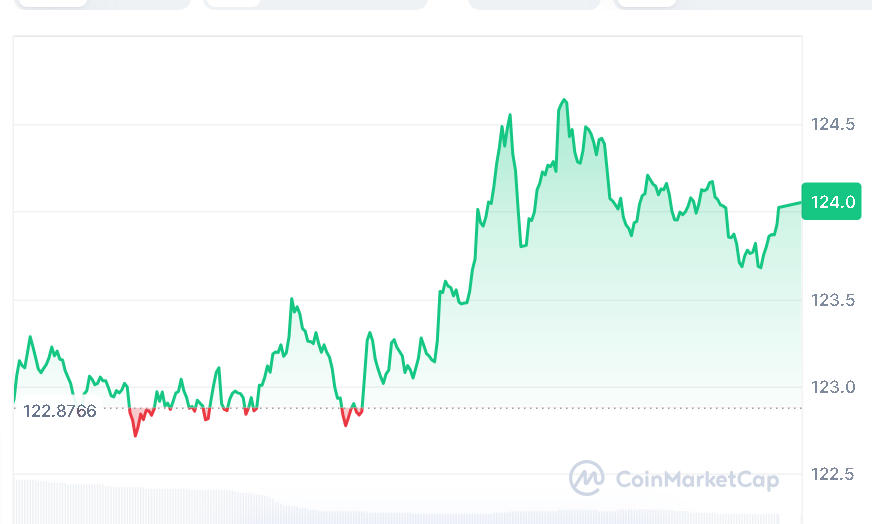Click the 123.0 price axis label
The height and width of the screenshot is (524, 872).
[832, 387]
